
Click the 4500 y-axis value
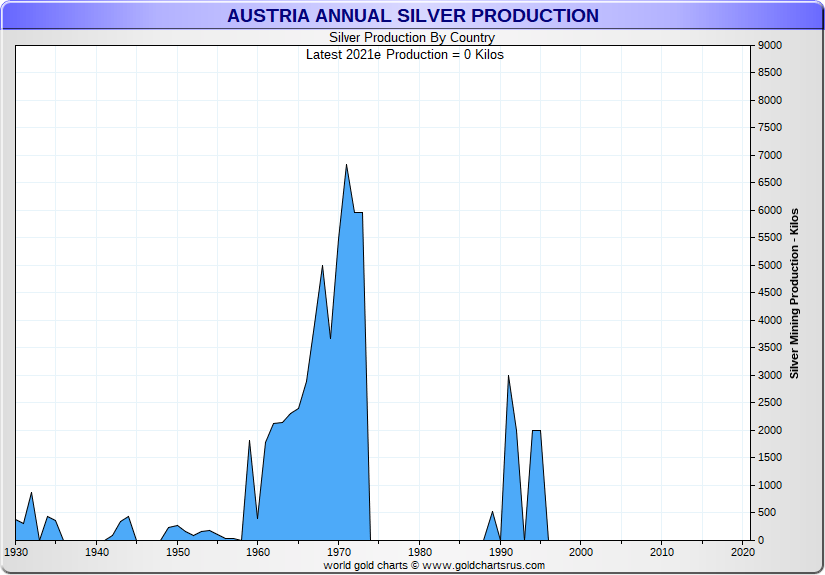coord(770,293)
